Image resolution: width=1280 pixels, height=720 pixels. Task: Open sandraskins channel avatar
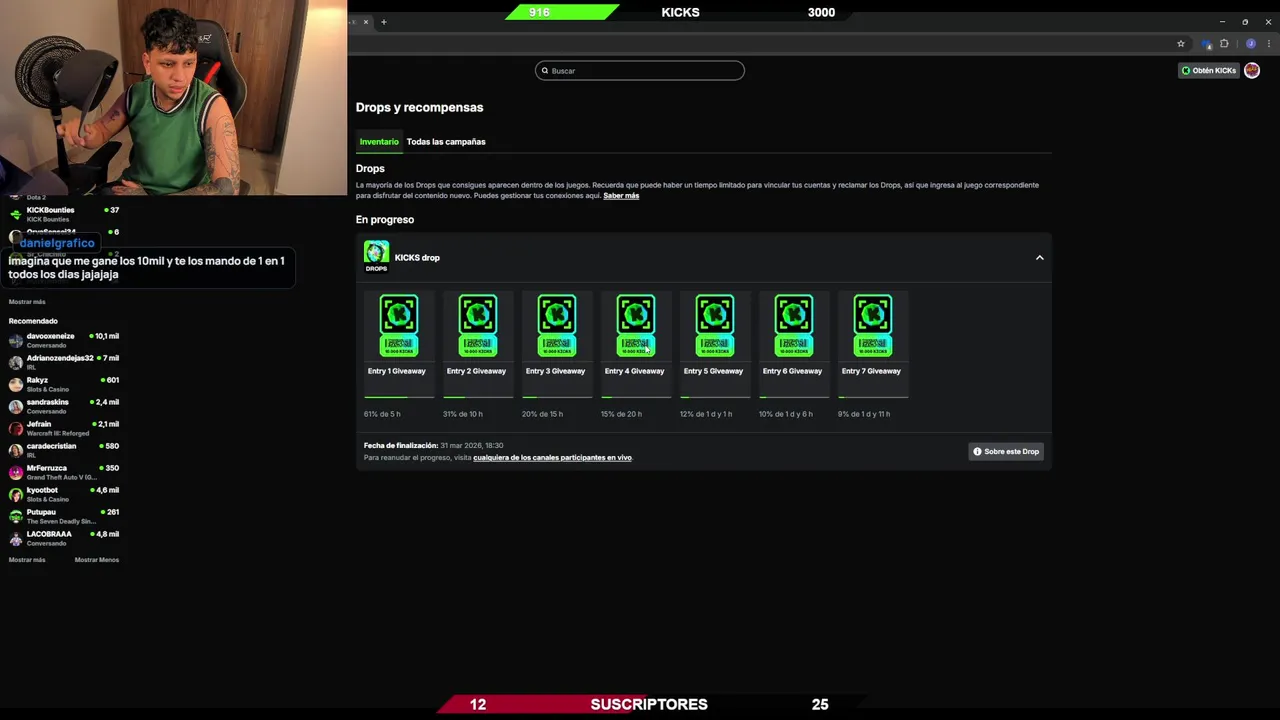point(16,406)
